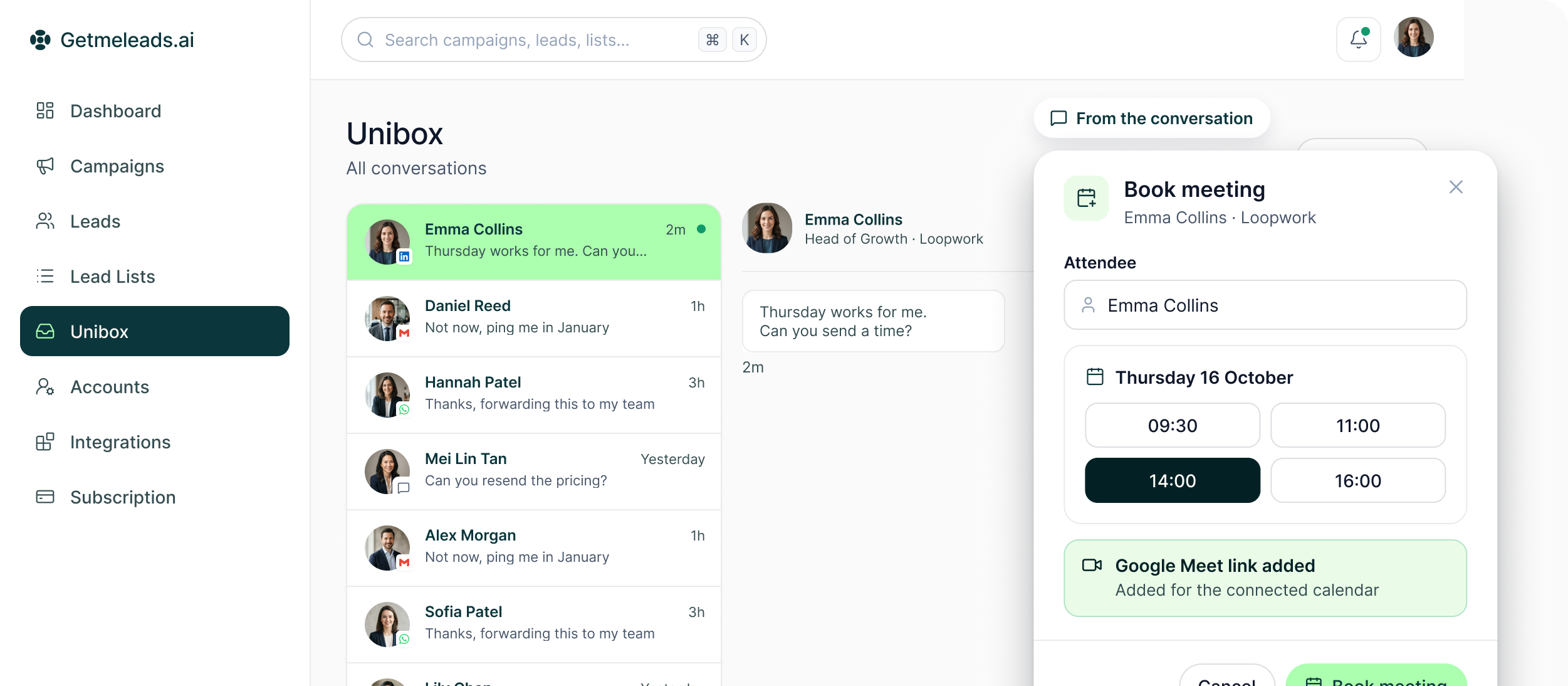Open Emma Collins conversation

pyautogui.click(x=534, y=242)
